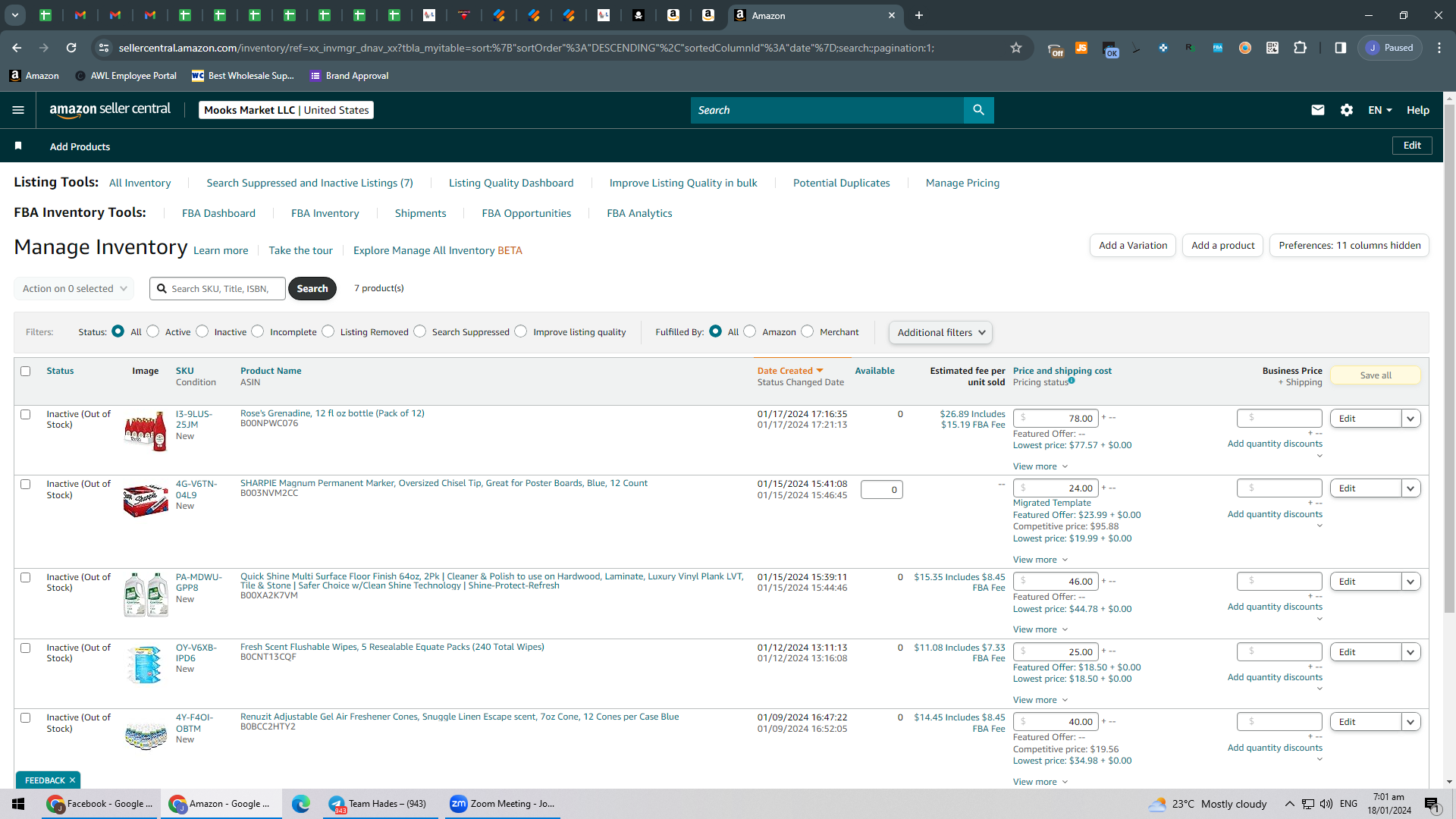Screen dimensions: 1456x819
Task: Edit the Rose's Grenadine price field 78.00
Action: tap(1056, 419)
